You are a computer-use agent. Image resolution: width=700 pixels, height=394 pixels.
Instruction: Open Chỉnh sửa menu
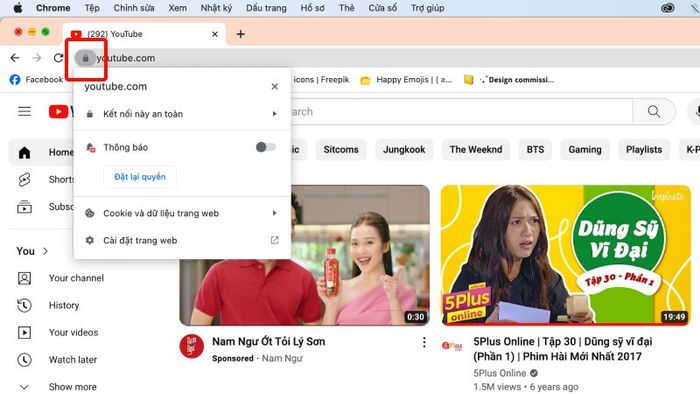click(x=134, y=8)
